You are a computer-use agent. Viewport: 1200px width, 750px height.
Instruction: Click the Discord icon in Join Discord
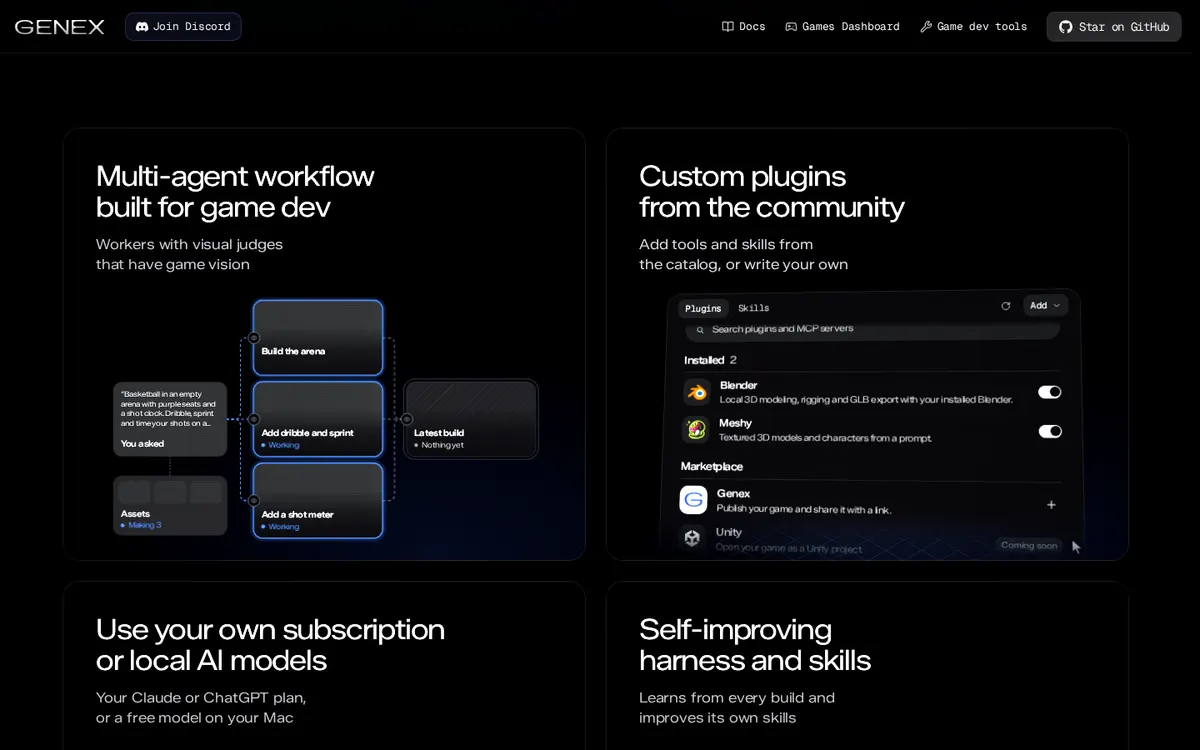tap(142, 27)
